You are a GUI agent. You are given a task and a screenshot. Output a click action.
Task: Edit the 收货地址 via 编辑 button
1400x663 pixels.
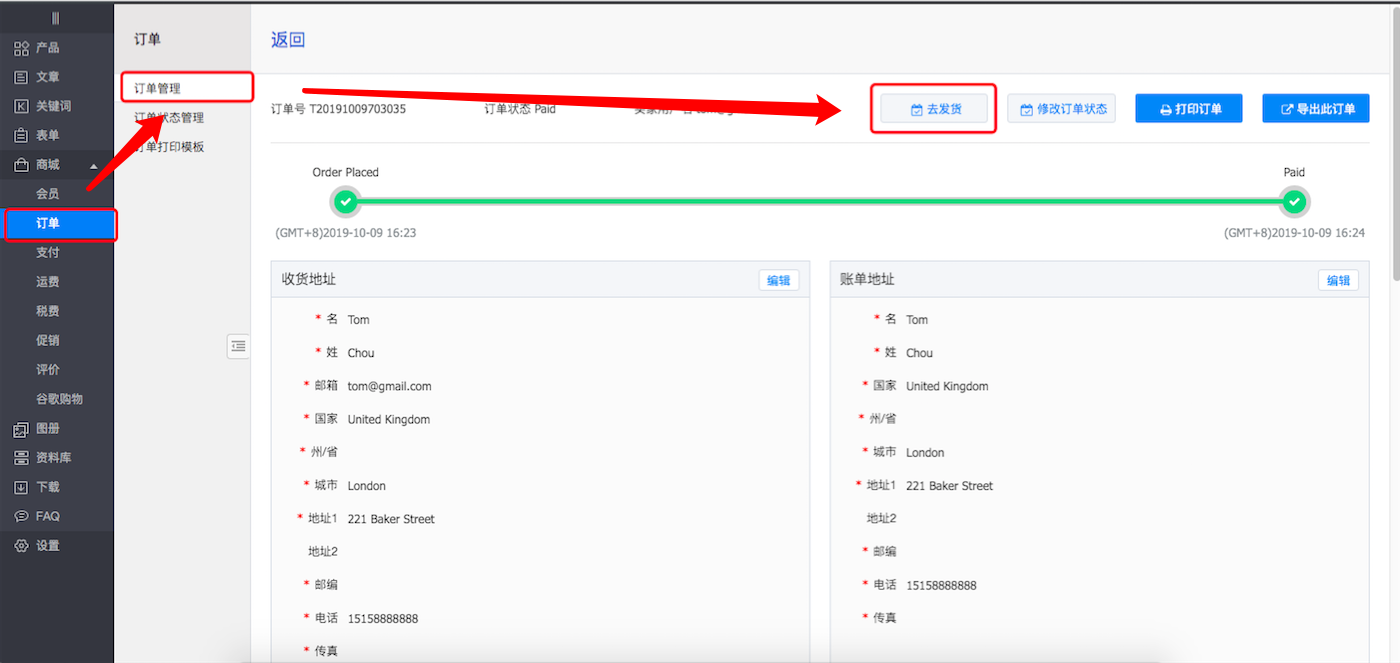(x=778, y=281)
